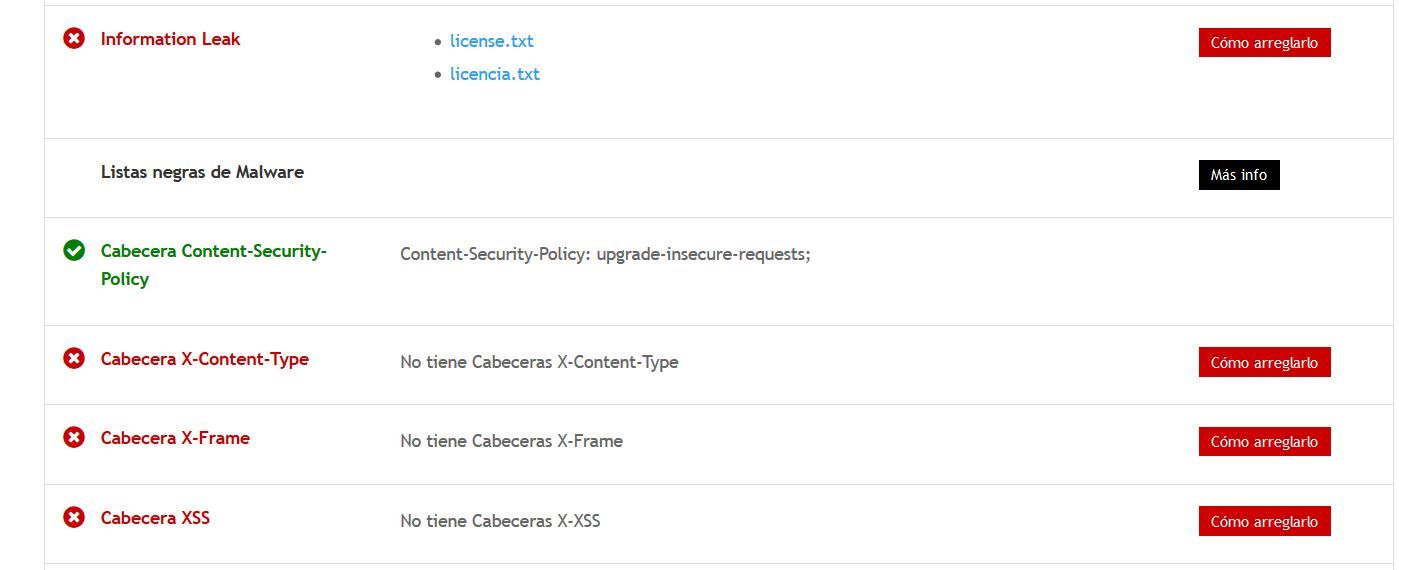This screenshot has width=1410, height=570.
Task: Click Más info for Listas negras de Malware
Action: pos(1239,174)
